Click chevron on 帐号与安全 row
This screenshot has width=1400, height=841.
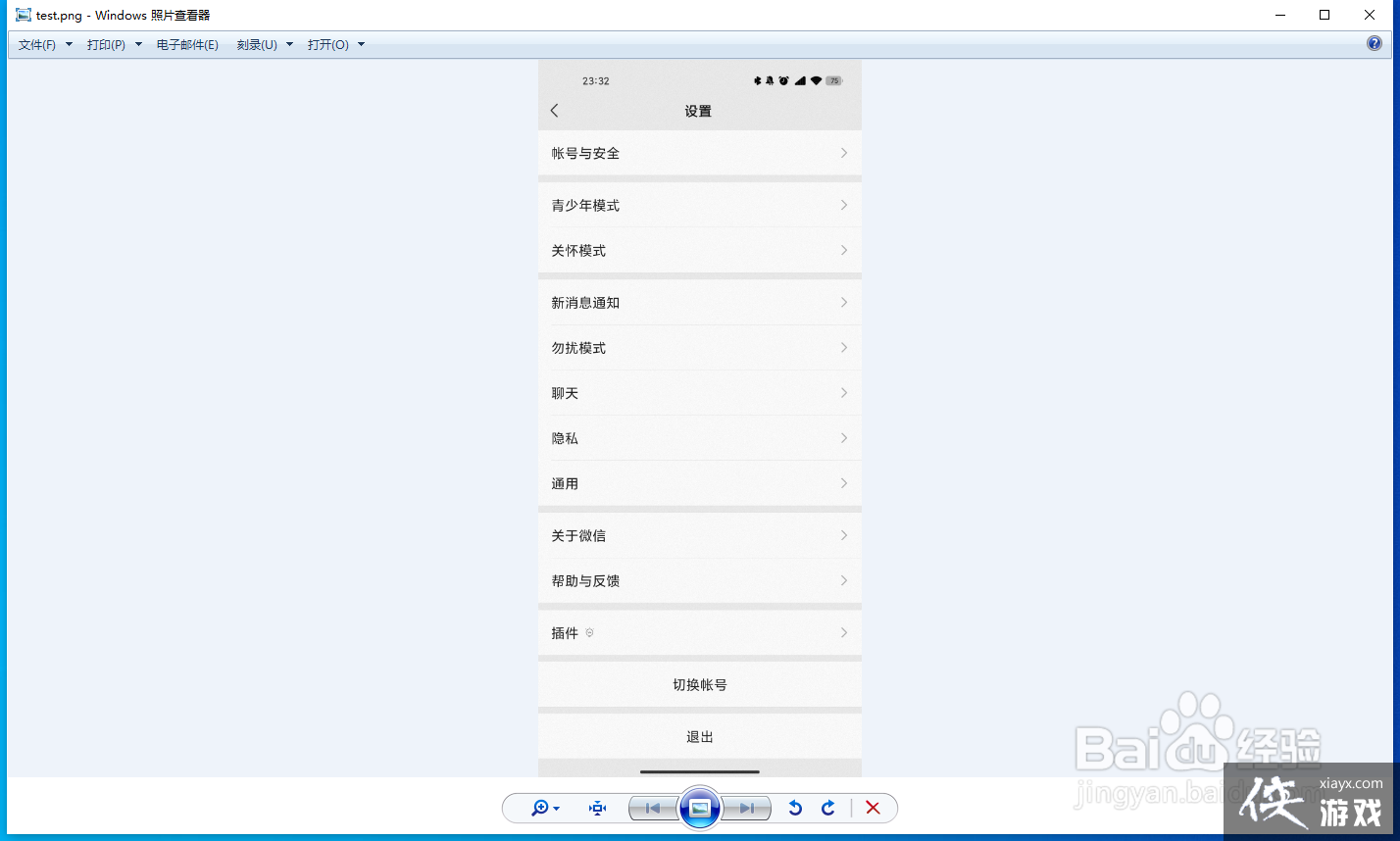click(x=844, y=153)
